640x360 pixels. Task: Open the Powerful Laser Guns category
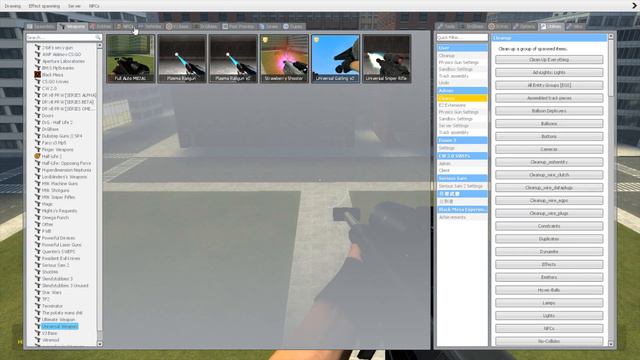(x=61, y=244)
